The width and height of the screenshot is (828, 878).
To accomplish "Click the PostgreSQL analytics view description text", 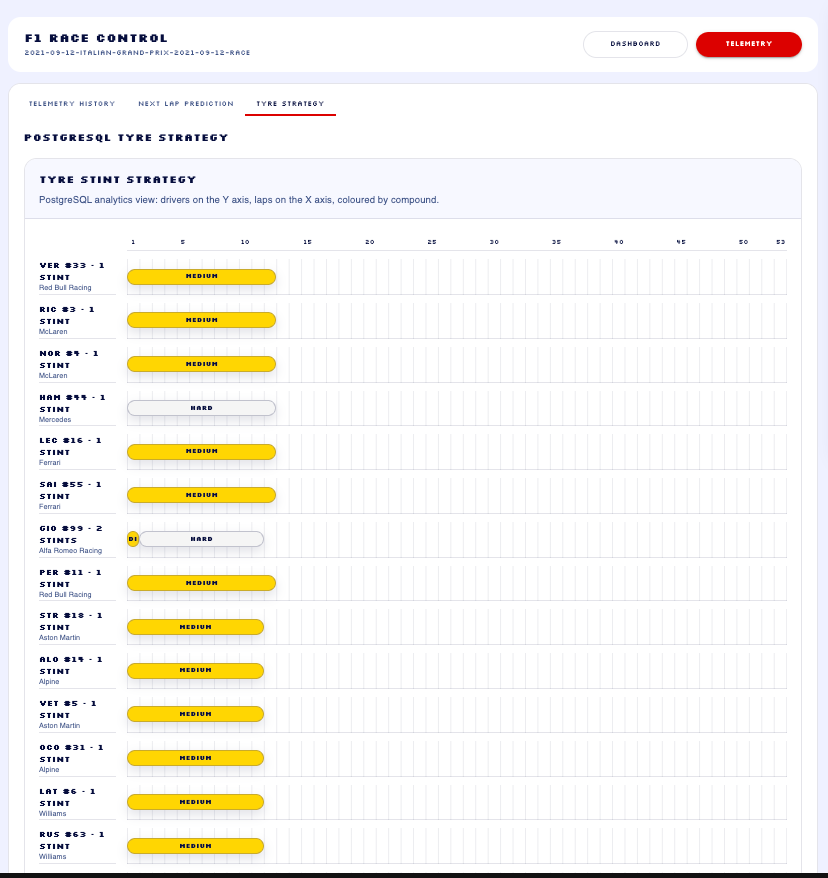I will (239, 200).
